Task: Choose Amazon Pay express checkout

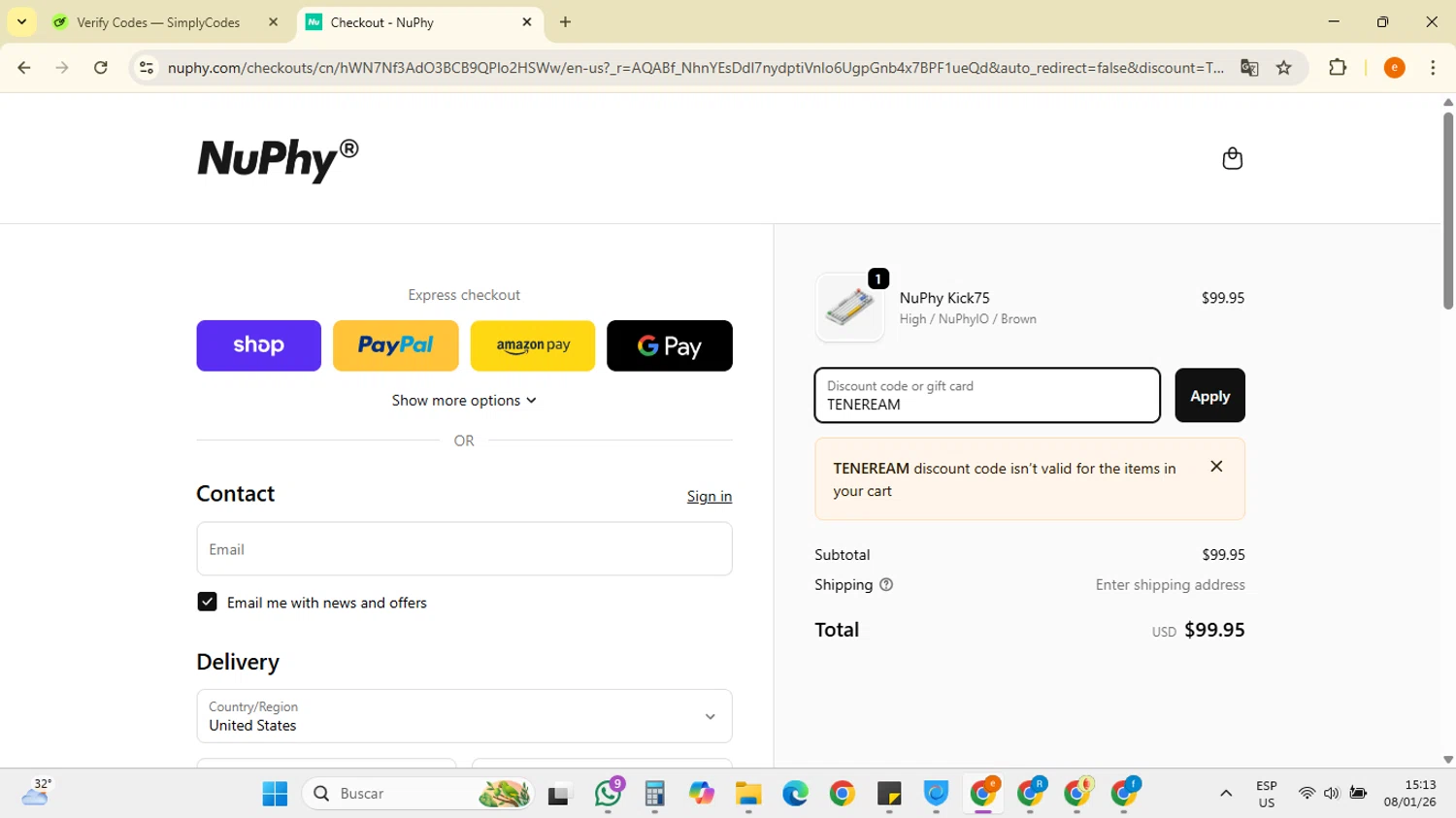Action: pyautogui.click(x=533, y=345)
